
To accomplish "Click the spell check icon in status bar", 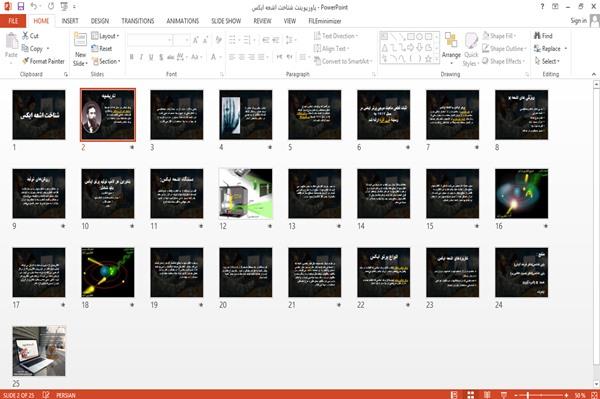I will [46, 395].
